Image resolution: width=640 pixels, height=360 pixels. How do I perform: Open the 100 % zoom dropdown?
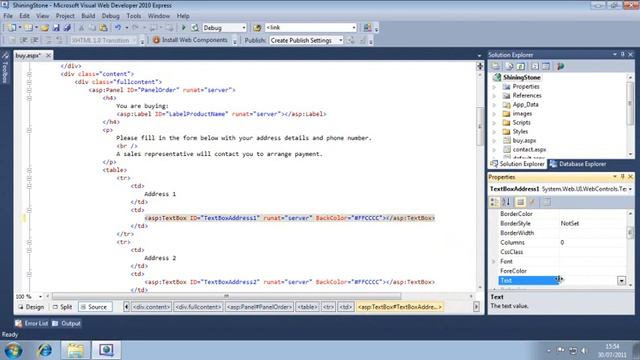(40, 296)
